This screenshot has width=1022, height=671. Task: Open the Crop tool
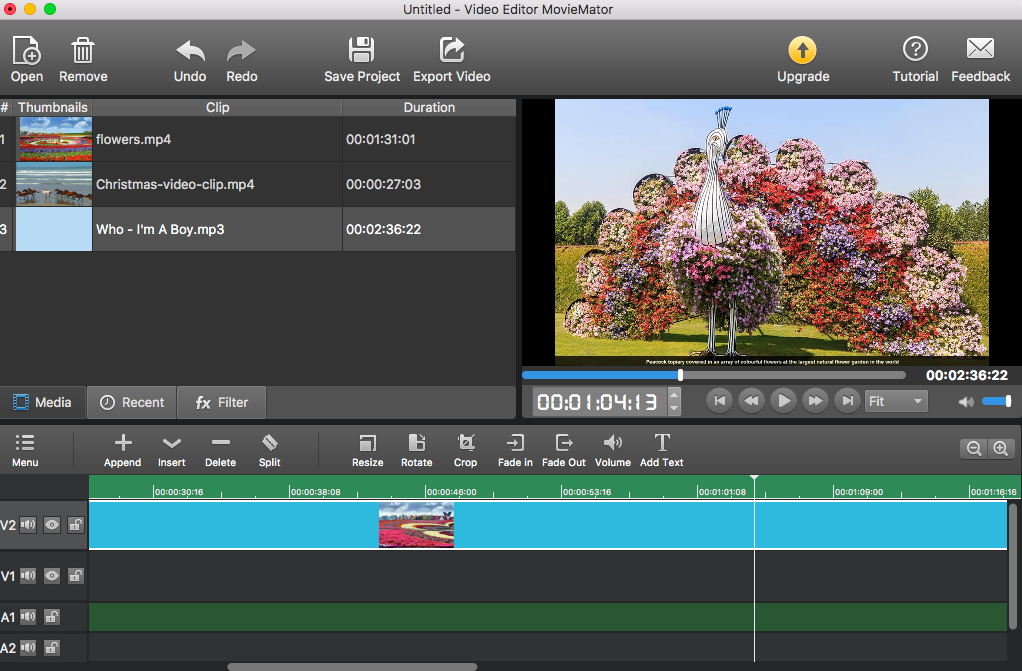coord(465,450)
